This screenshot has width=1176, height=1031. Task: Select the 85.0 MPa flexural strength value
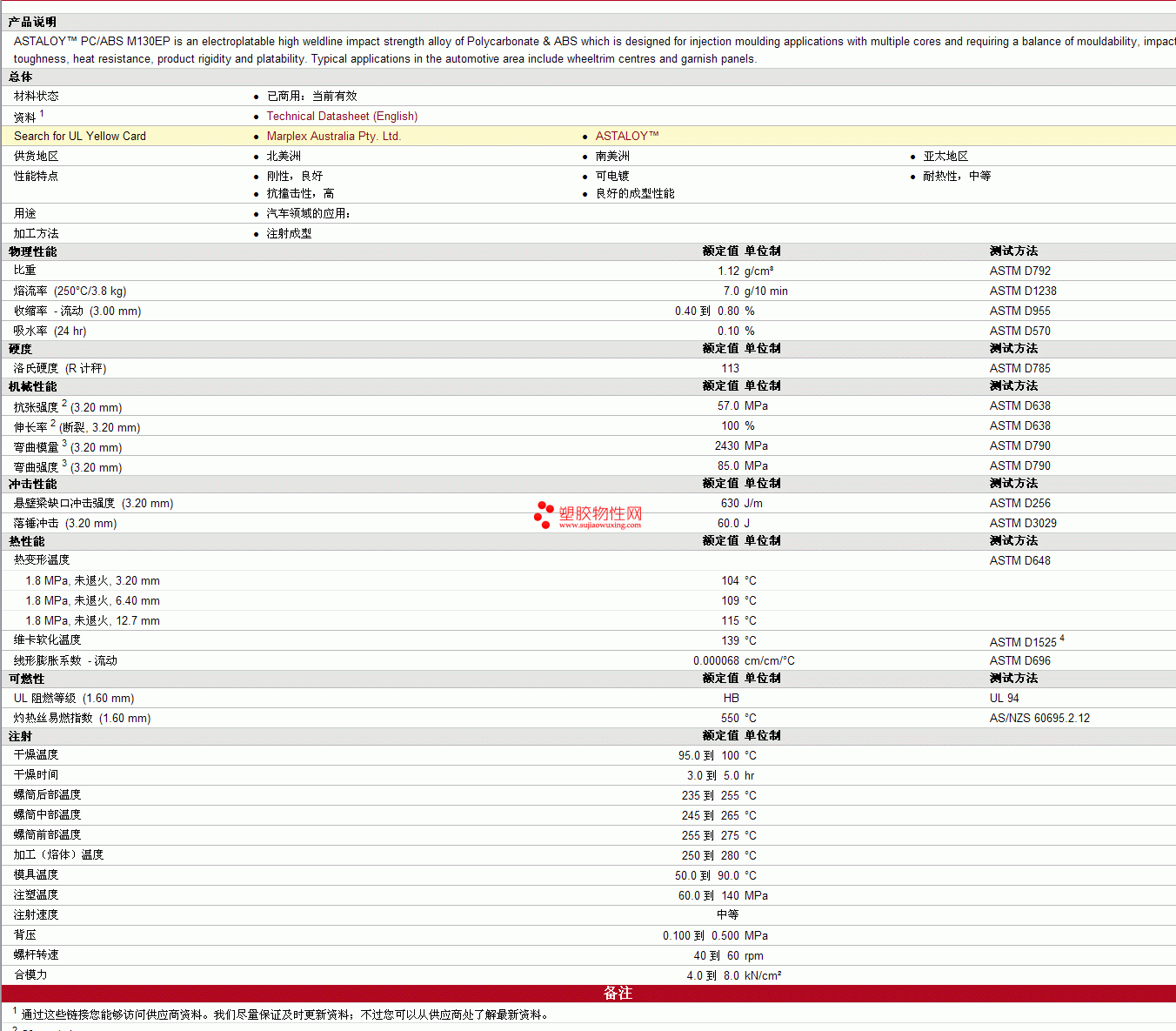(743, 465)
